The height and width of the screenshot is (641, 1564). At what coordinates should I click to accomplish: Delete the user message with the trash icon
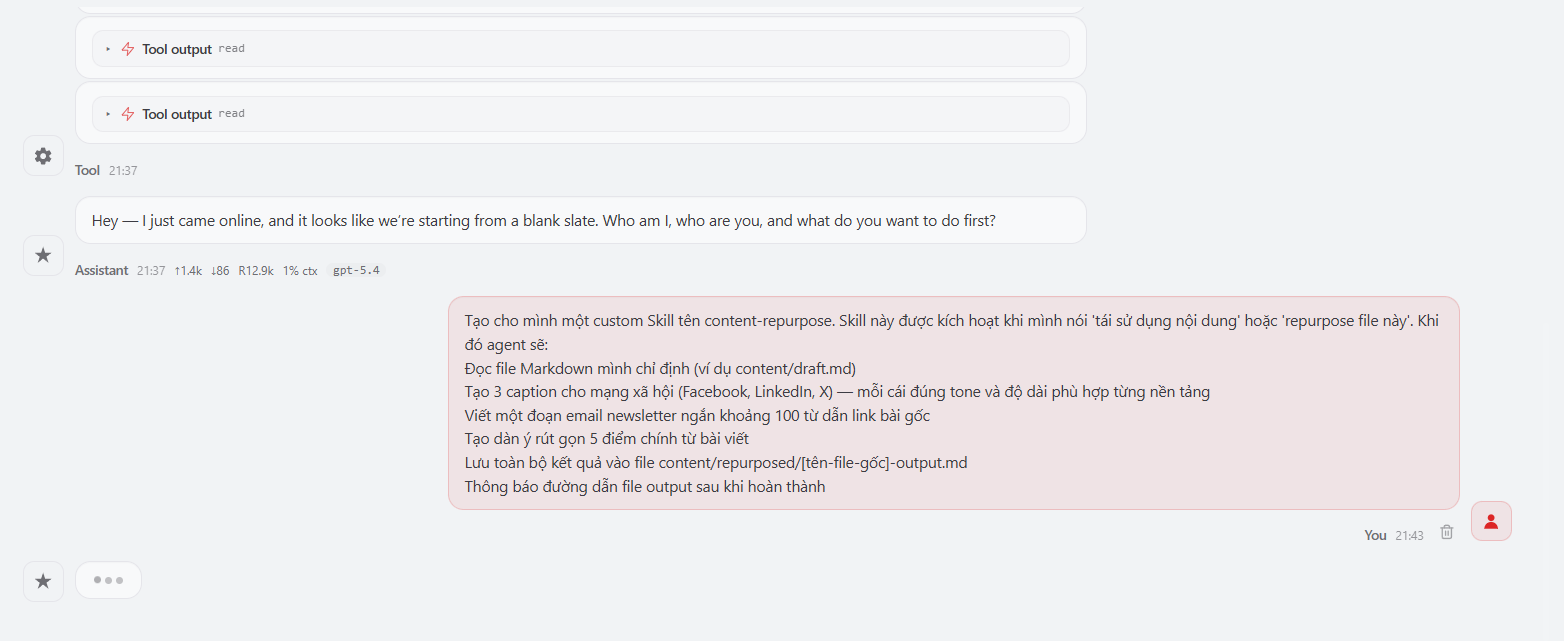(1446, 533)
